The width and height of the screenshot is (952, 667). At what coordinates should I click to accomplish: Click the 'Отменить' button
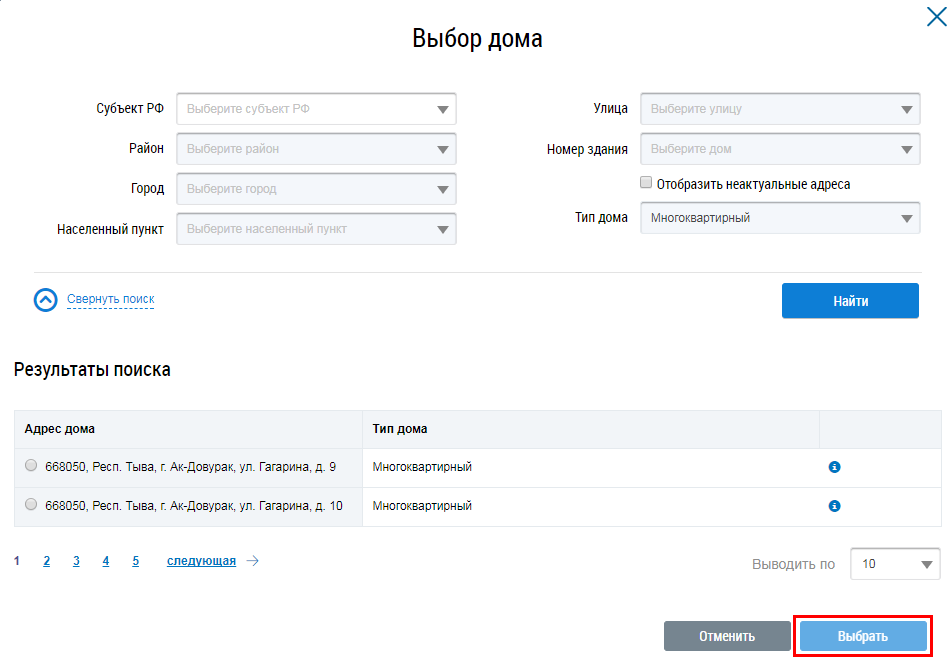coord(726,636)
